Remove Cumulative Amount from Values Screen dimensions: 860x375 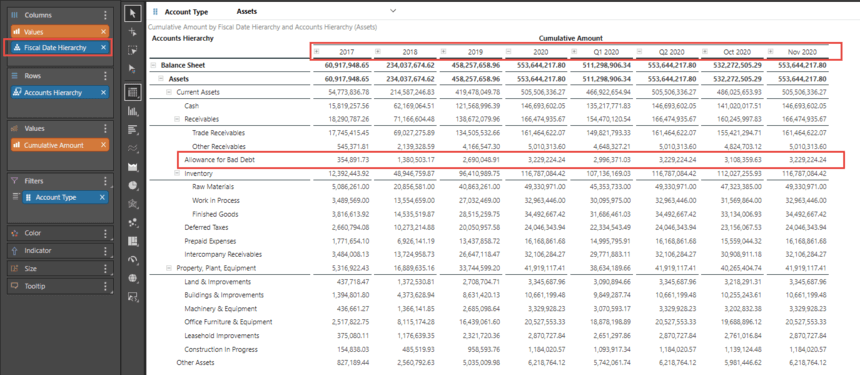point(104,145)
